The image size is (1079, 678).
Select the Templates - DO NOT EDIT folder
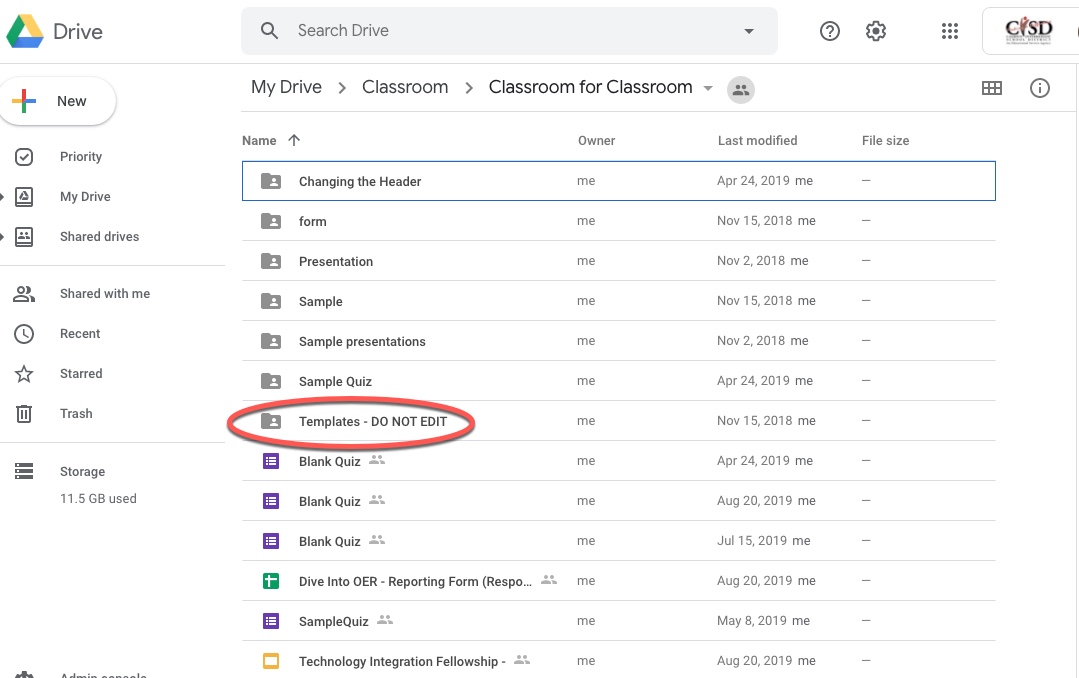coord(372,422)
